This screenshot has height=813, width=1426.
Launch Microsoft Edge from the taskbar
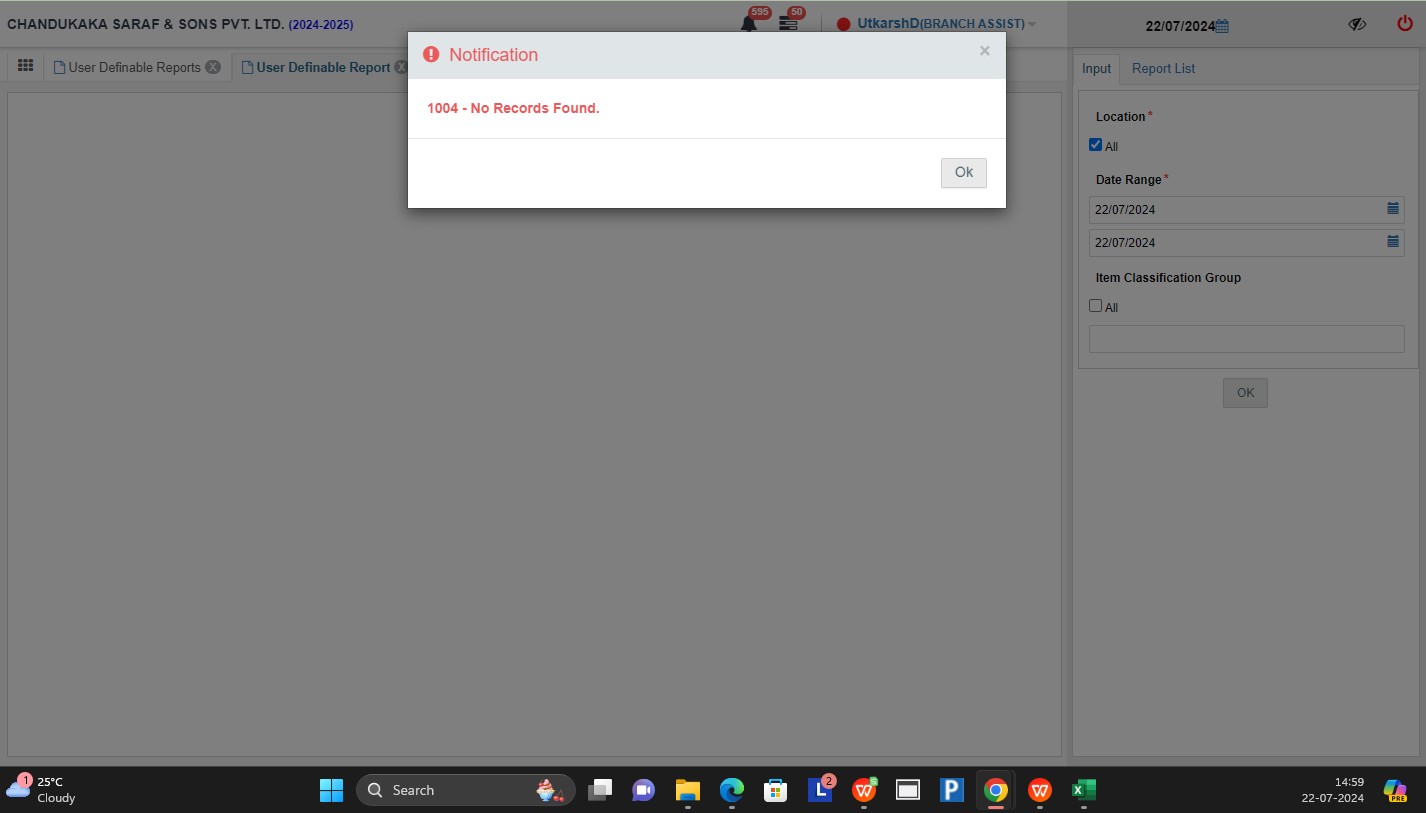click(x=732, y=790)
